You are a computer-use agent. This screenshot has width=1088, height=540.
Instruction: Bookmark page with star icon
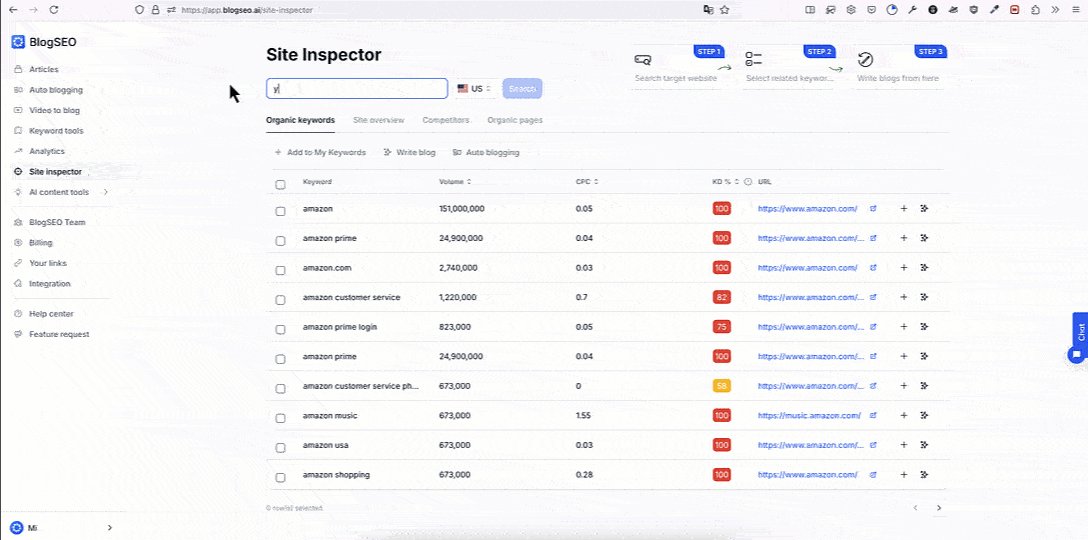point(724,10)
